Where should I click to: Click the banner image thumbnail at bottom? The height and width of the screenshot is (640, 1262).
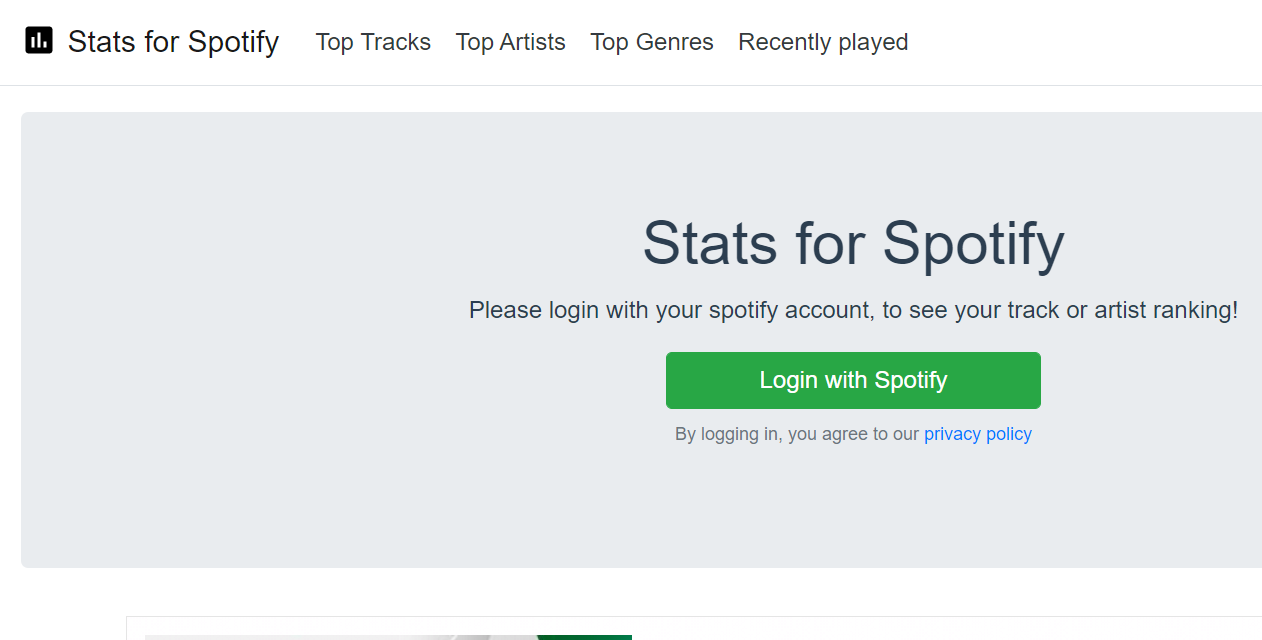pyautogui.click(x=388, y=636)
